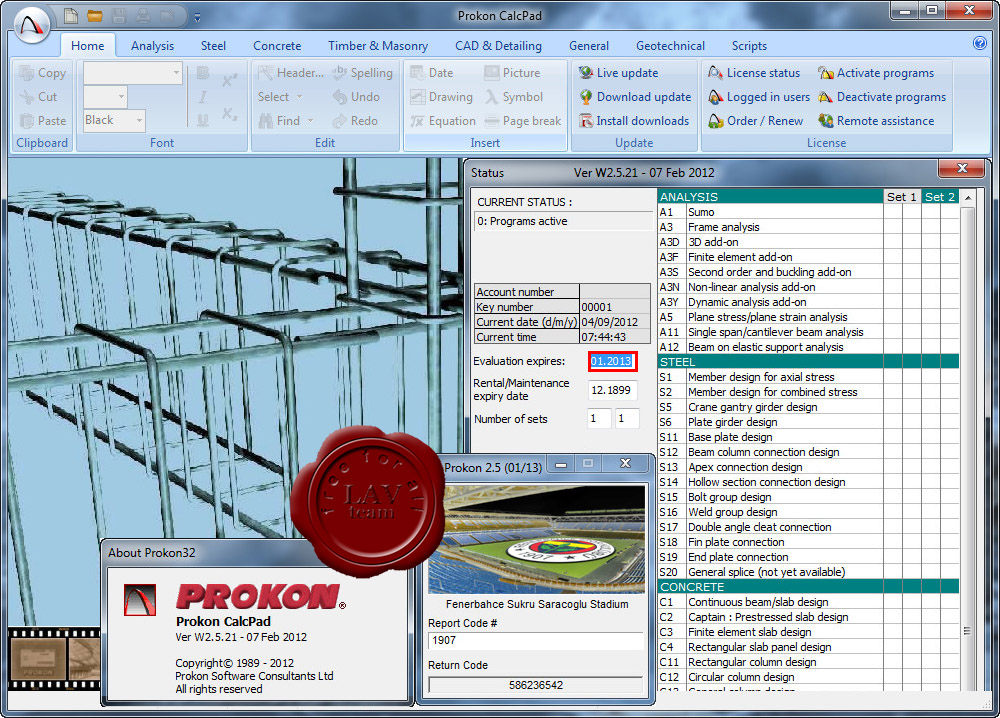Toggle superscript formatting
This screenshot has height=718, width=1000.
tap(230, 80)
